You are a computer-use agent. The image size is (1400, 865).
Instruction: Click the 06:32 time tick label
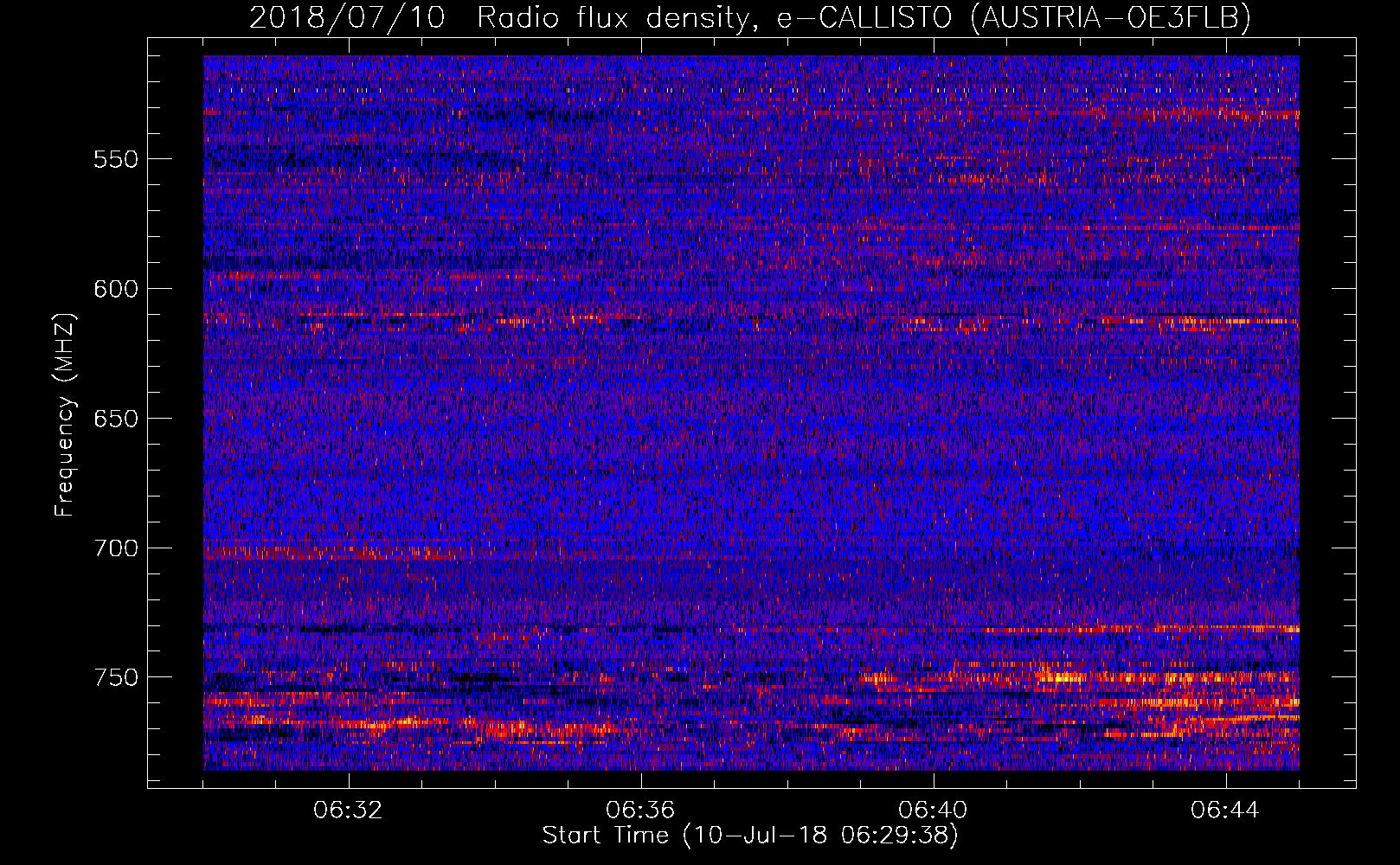pos(348,811)
